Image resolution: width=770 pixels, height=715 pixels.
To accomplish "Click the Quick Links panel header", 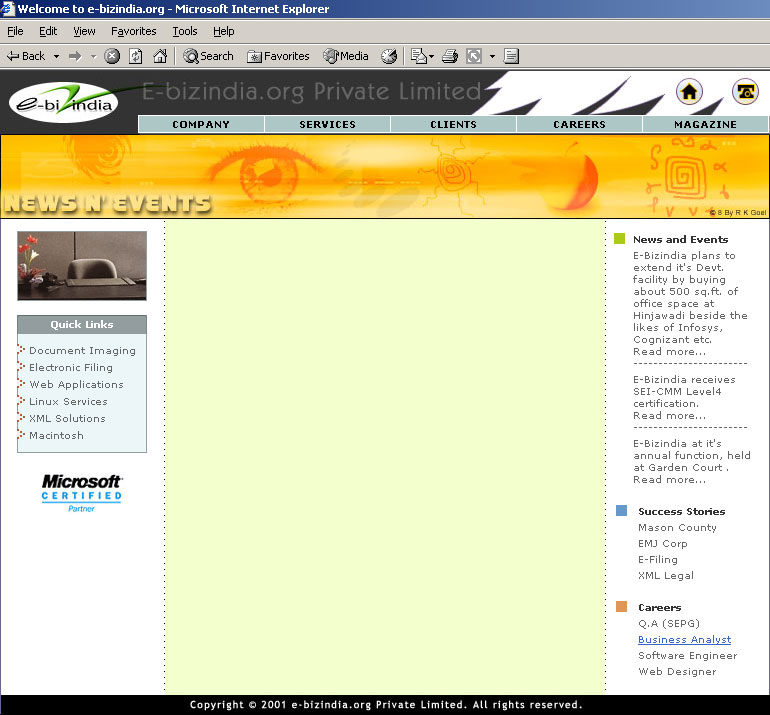I will tap(82, 325).
